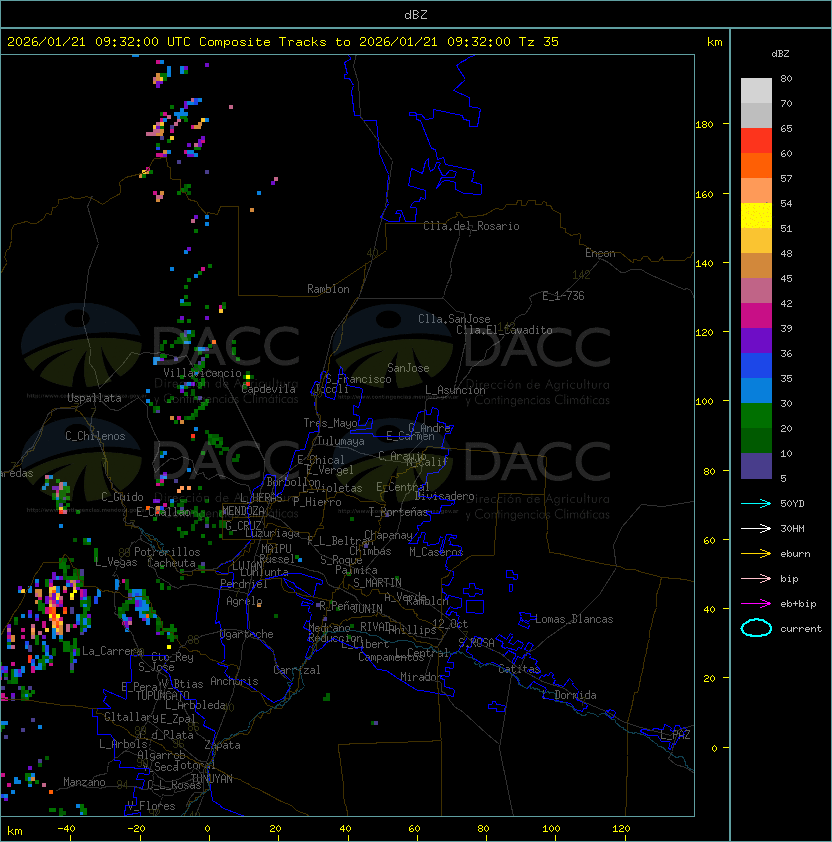Click the 'Catitas' map label
The image size is (832, 842).
pyautogui.click(x=519, y=669)
